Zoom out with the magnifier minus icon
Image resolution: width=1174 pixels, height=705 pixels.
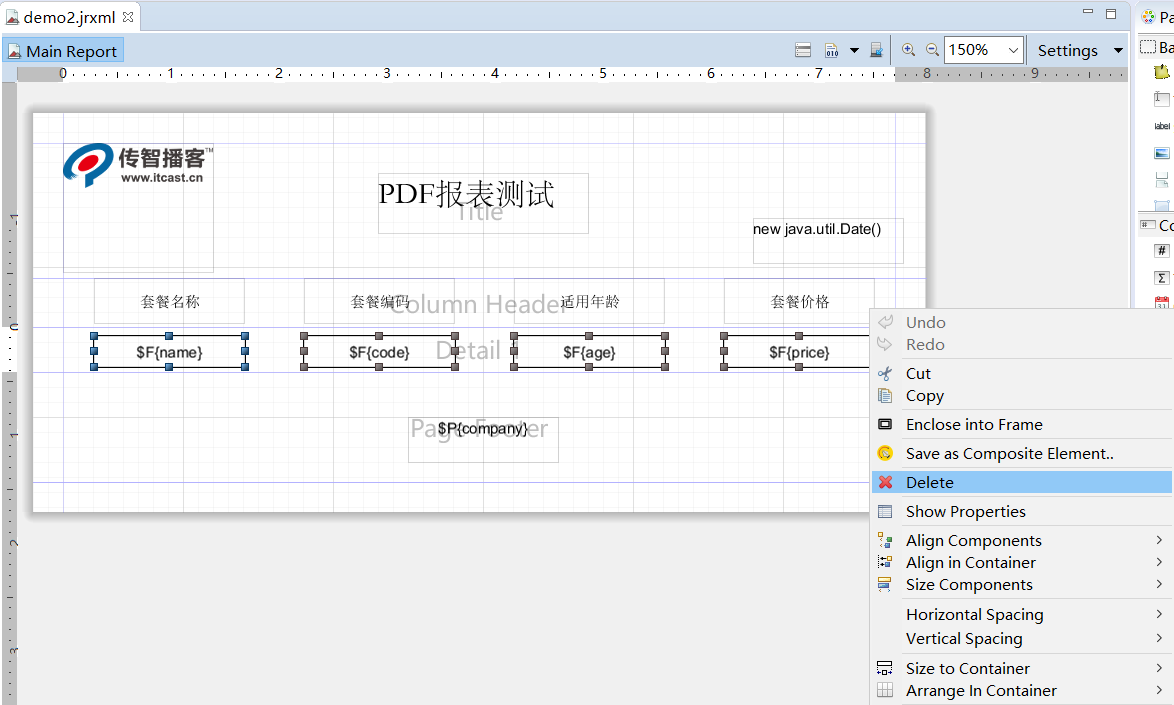pos(932,49)
